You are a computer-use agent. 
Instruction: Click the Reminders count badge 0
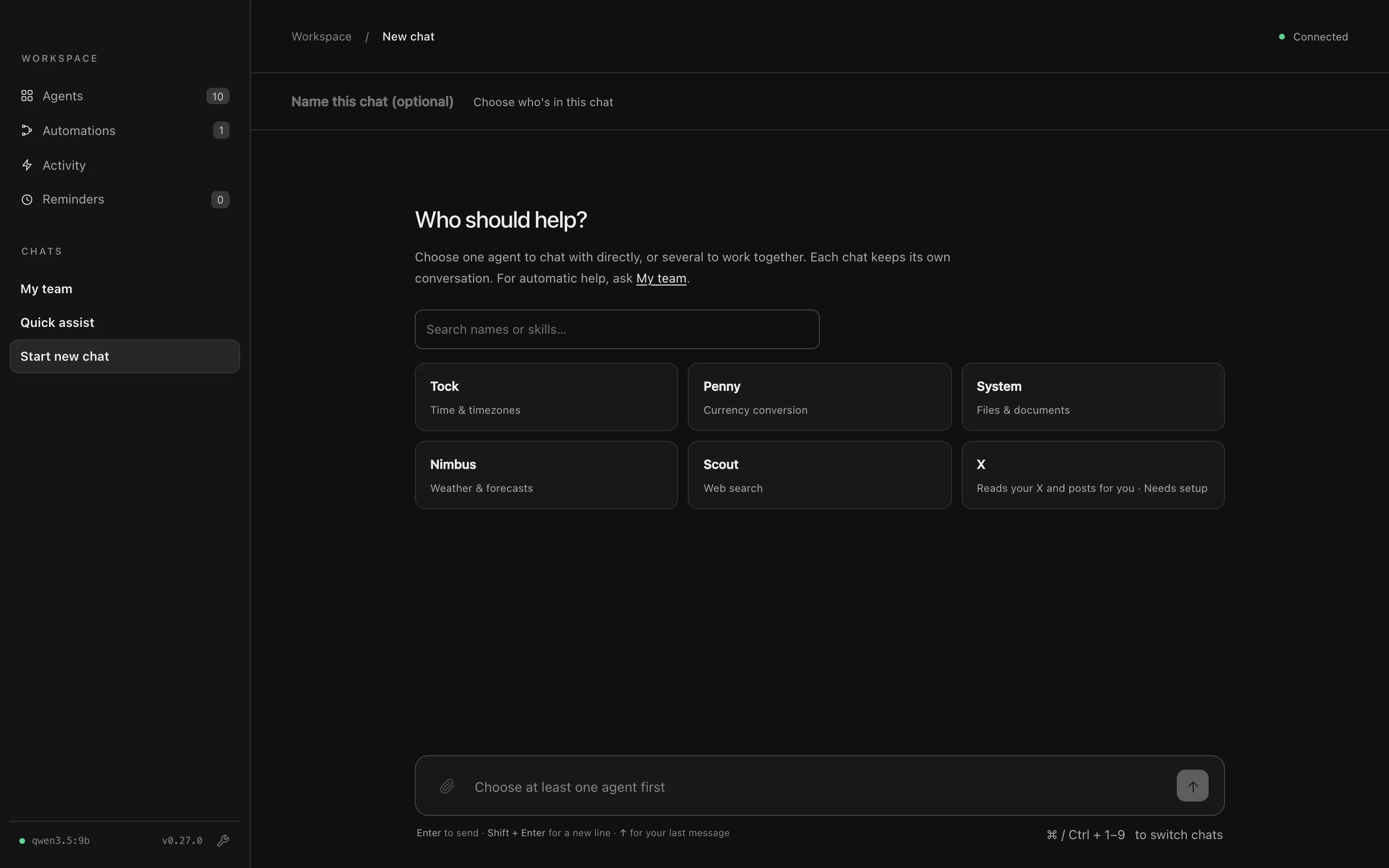220,200
